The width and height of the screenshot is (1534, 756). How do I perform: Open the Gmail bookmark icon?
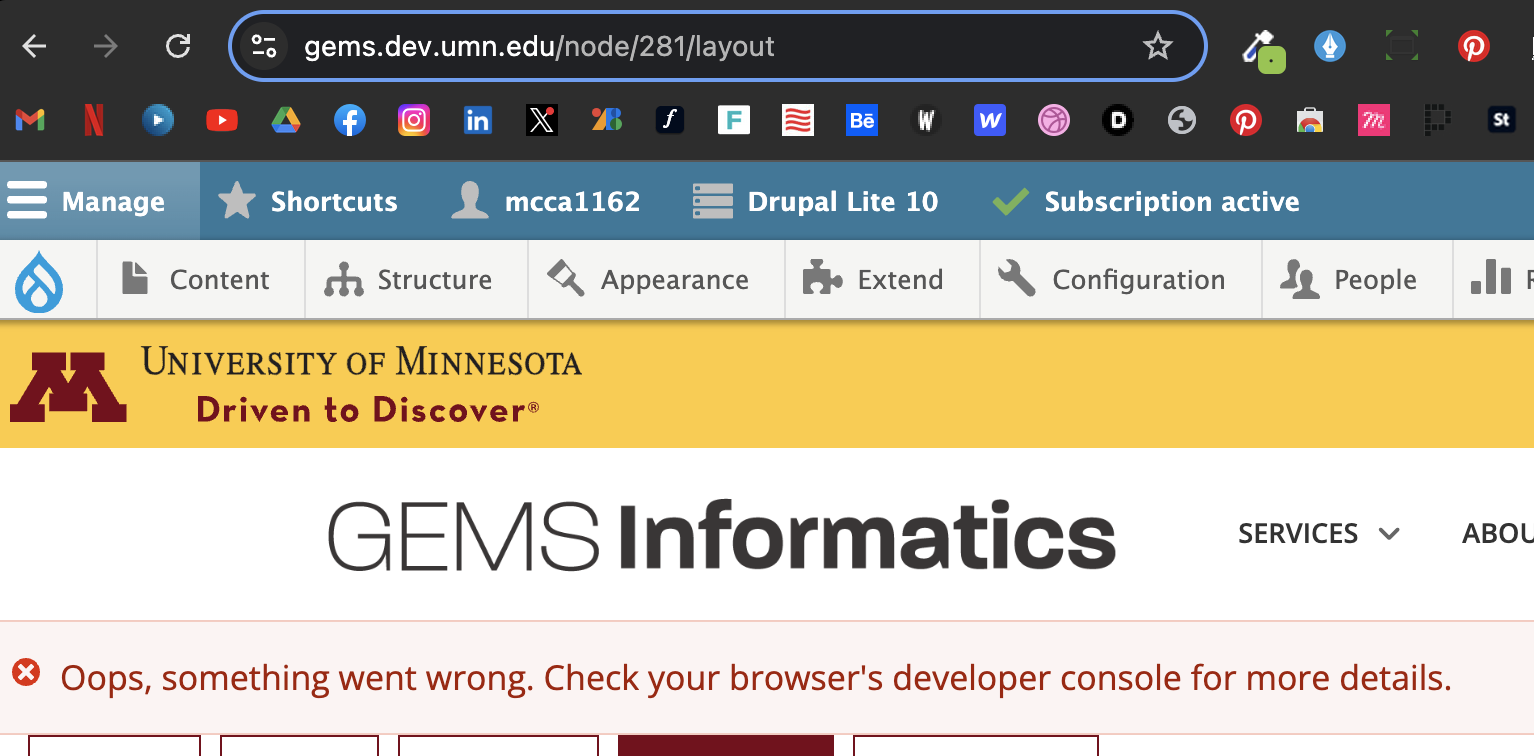pyautogui.click(x=30, y=121)
